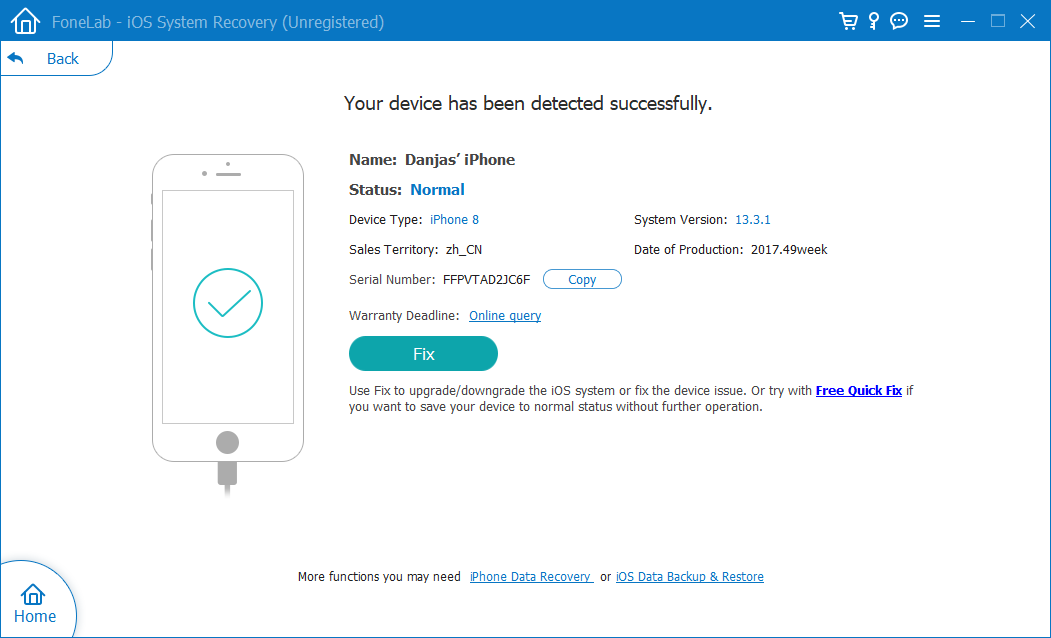Go back using the Back button
This screenshot has height=638, width=1051.
pos(48,59)
